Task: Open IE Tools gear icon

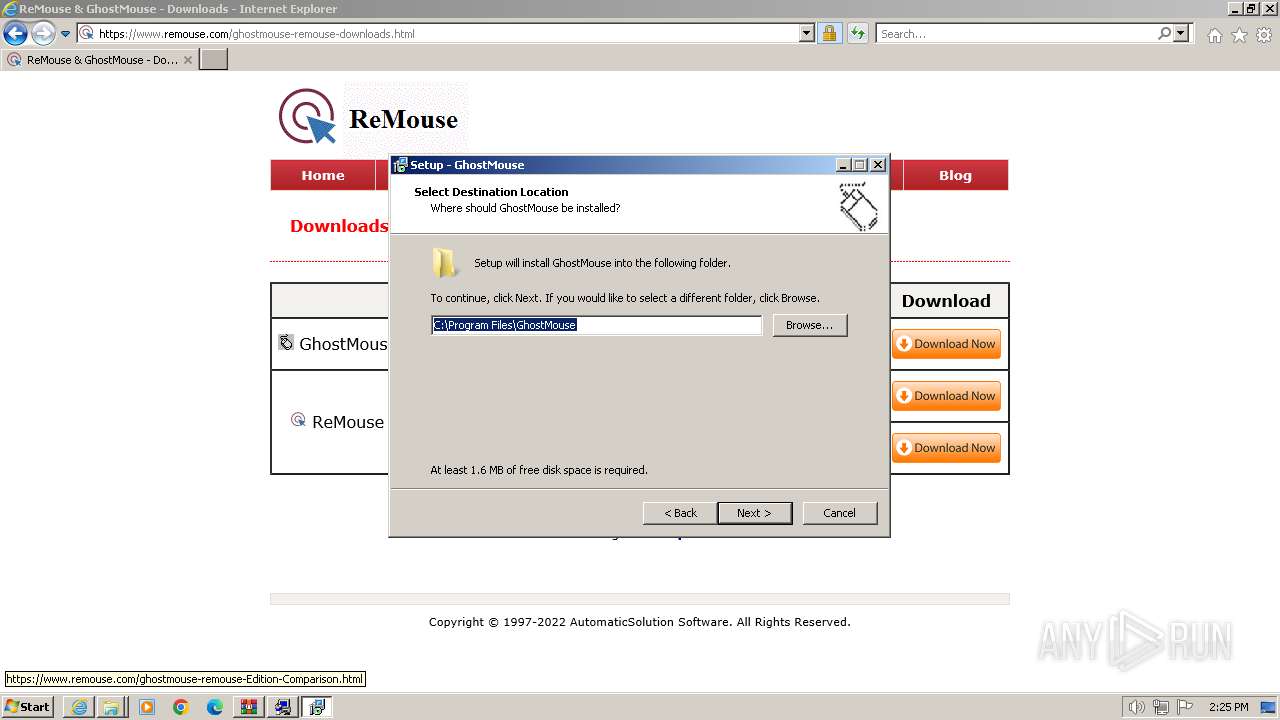Action: [1264, 35]
